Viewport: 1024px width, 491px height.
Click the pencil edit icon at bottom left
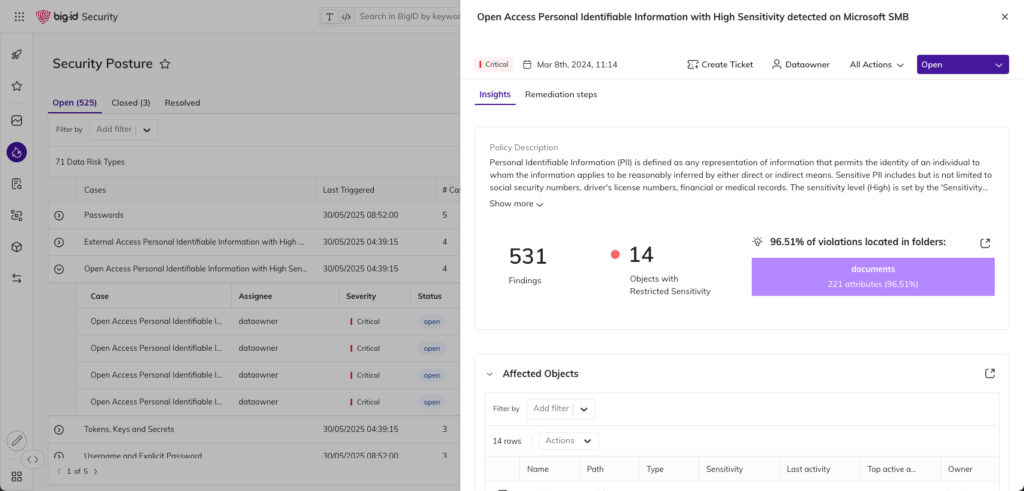[17, 440]
